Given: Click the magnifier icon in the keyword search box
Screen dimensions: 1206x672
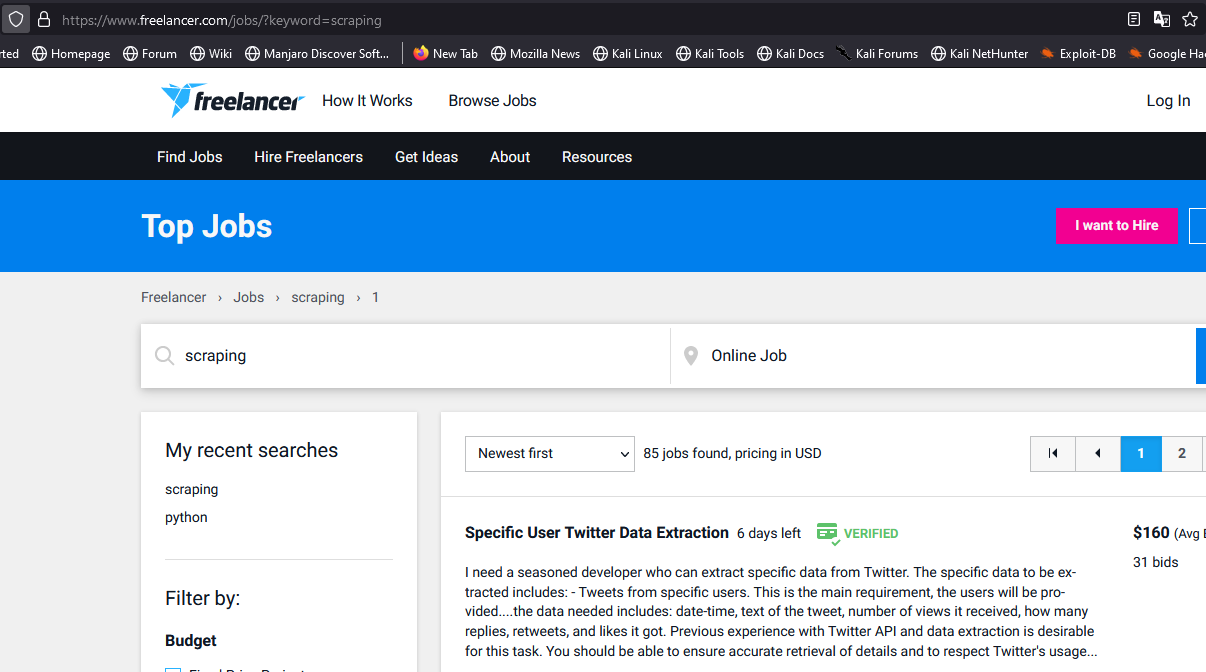Looking at the screenshot, I should pyautogui.click(x=164, y=356).
